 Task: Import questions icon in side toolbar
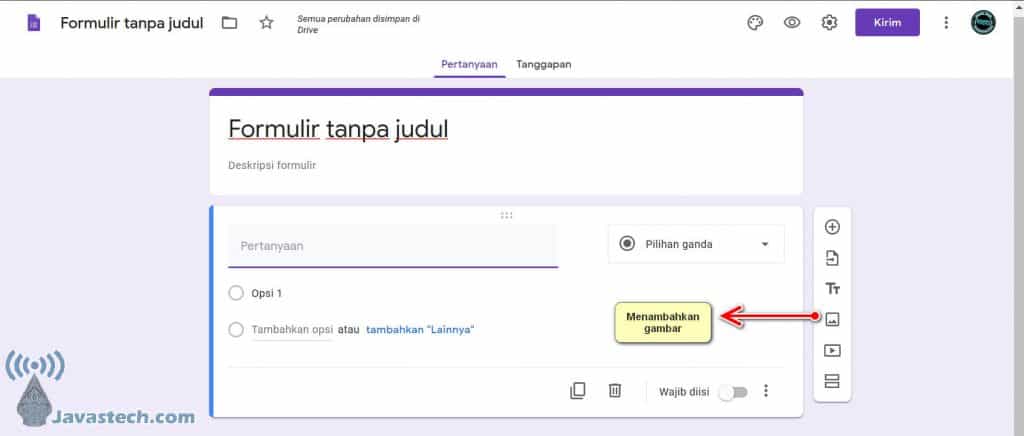coord(832,258)
